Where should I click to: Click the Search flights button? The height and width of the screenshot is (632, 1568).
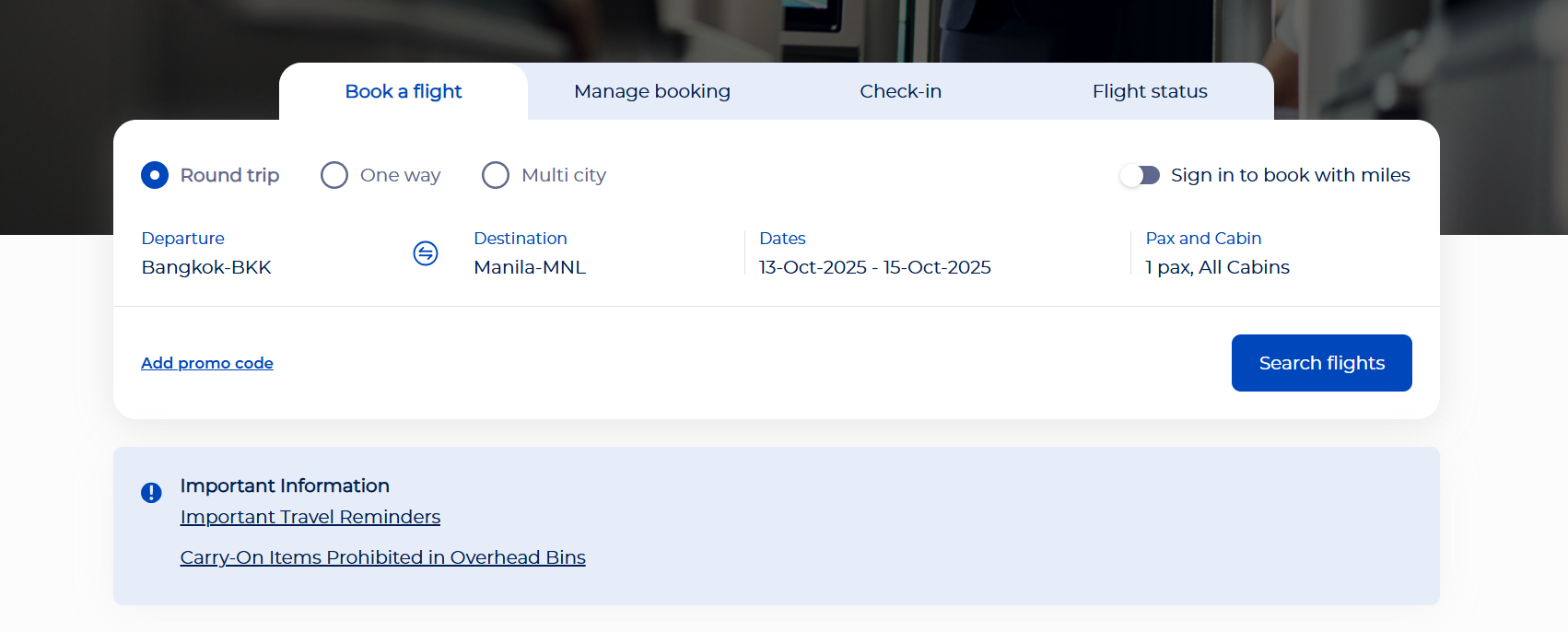(x=1322, y=363)
